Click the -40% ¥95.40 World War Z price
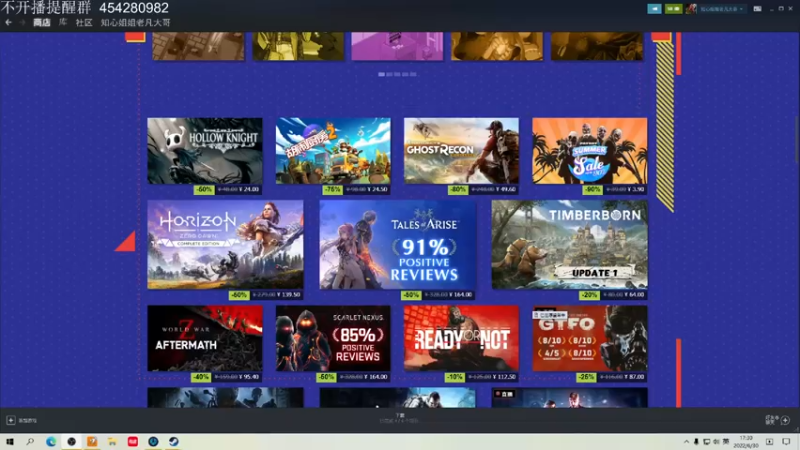This screenshot has height=450, width=800. (226, 377)
